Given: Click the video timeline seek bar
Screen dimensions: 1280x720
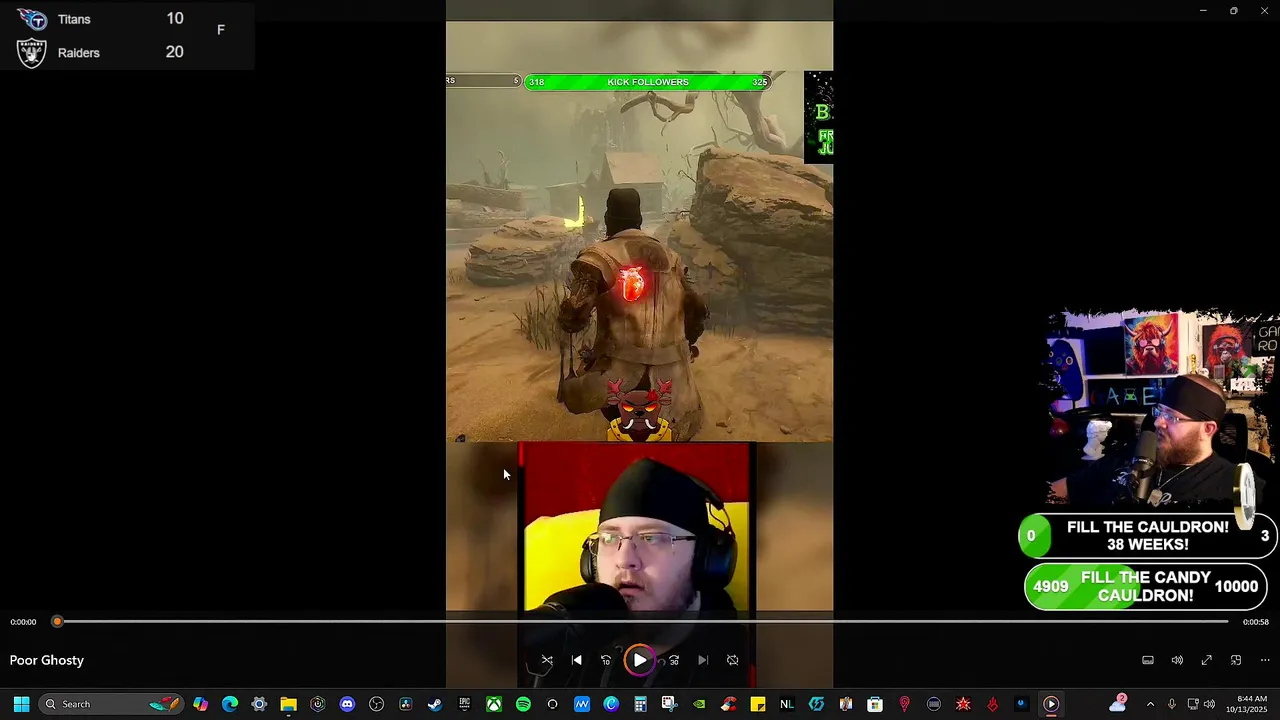Looking at the screenshot, I should (x=641, y=622).
